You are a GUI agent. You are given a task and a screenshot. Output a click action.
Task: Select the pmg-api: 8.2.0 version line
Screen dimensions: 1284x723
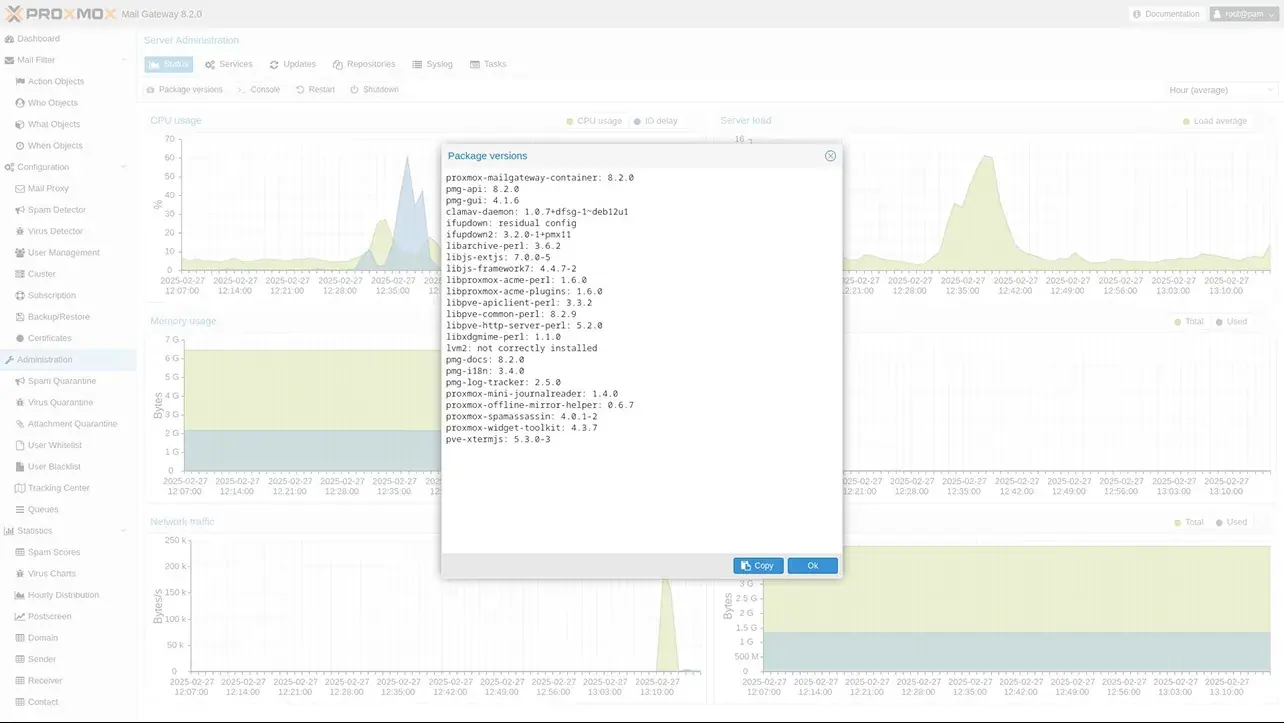(483, 189)
